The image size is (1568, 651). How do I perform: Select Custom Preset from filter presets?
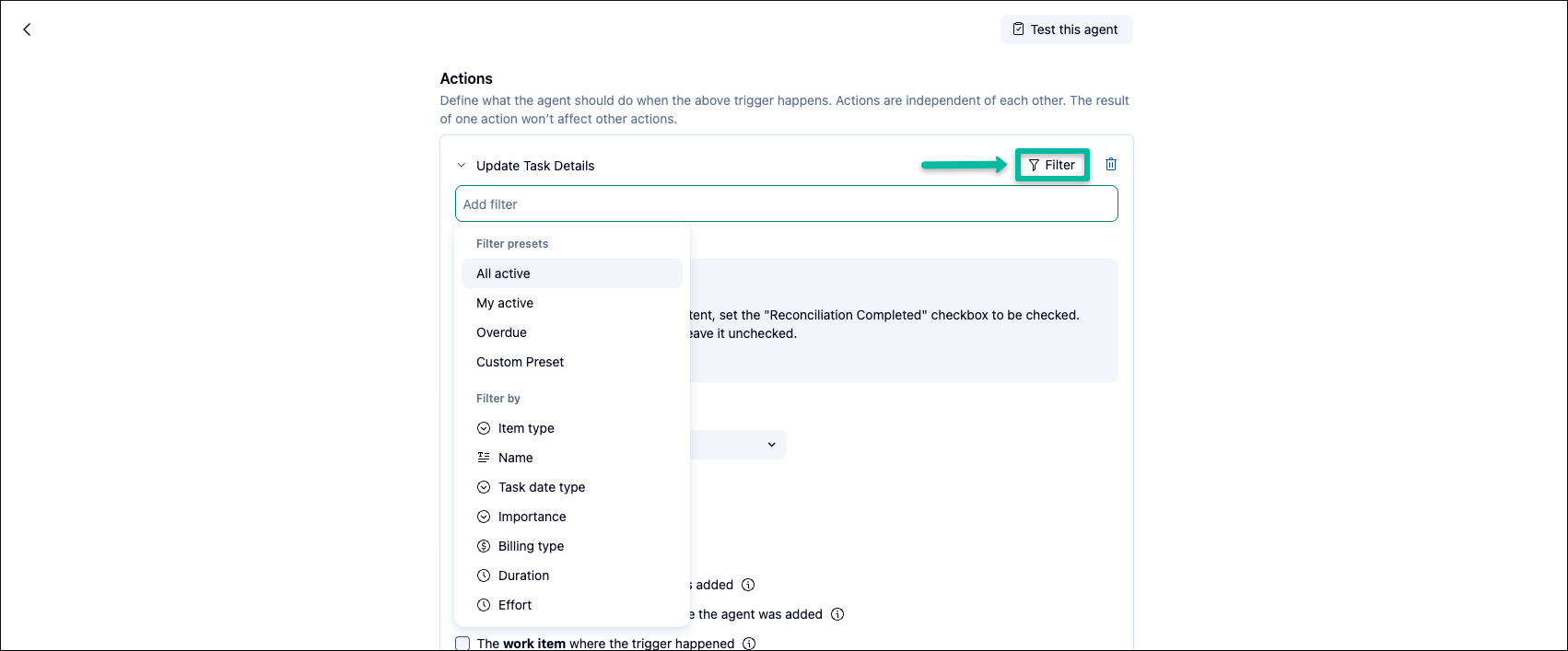coord(520,362)
